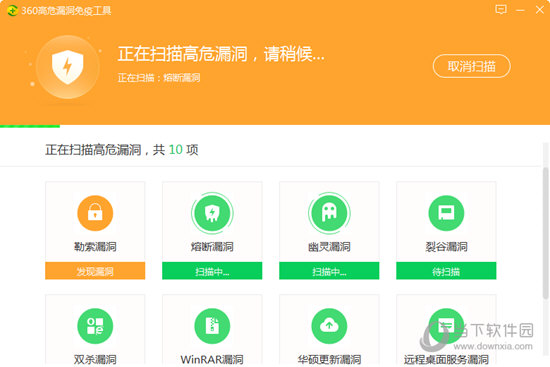Click the 扫描中 status under 熔断漏洞
This screenshot has width=550, height=367.
212,271
